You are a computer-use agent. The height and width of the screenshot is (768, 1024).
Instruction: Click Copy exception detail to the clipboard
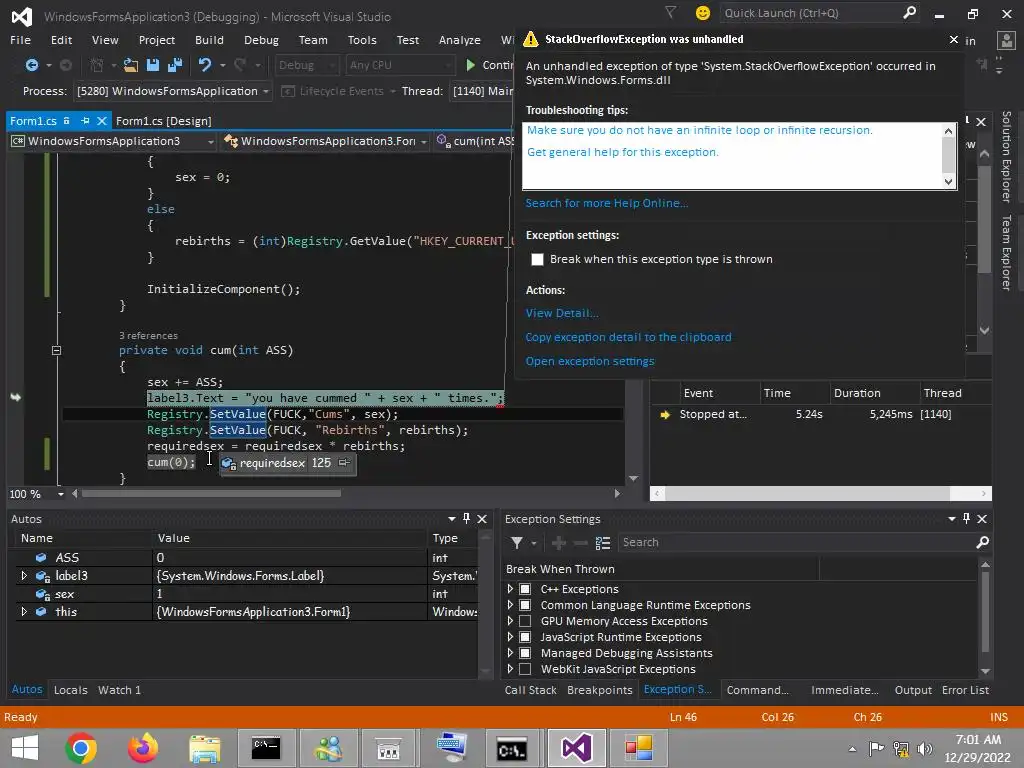click(629, 337)
